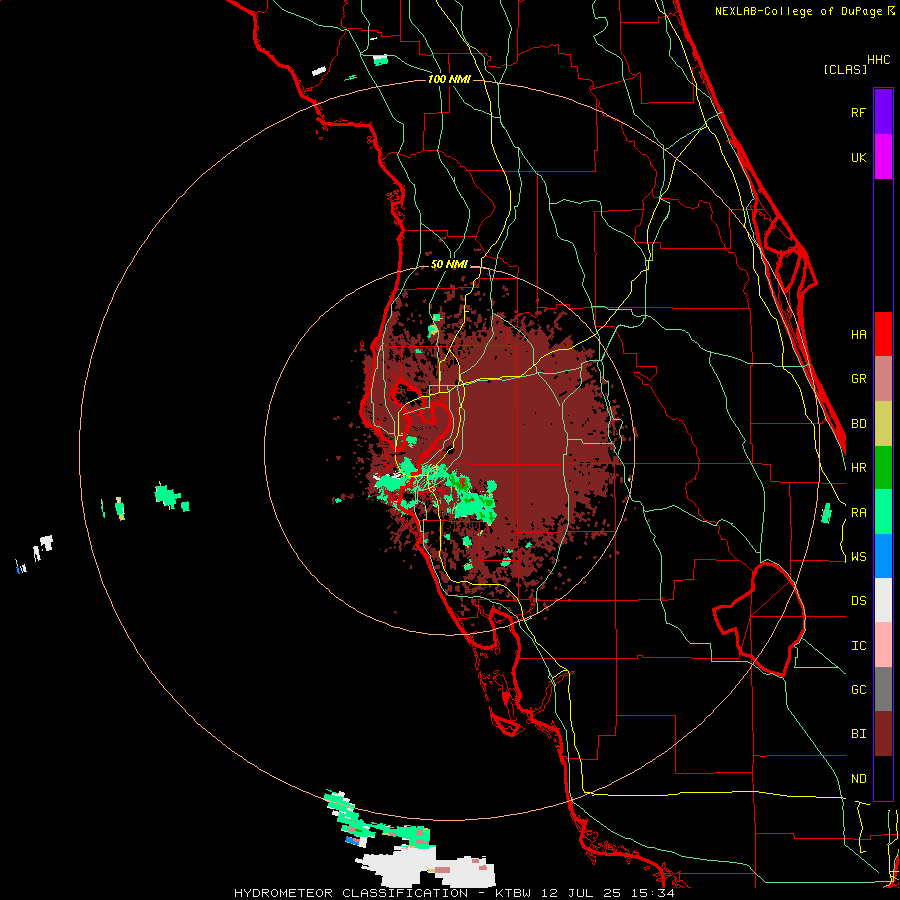Image resolution: width=900 pixels, height=900 pixels.
Task: Click the HYDROMETEOR CLASSIFICATION KTBW timestamp caption
Action: [453, 893]
